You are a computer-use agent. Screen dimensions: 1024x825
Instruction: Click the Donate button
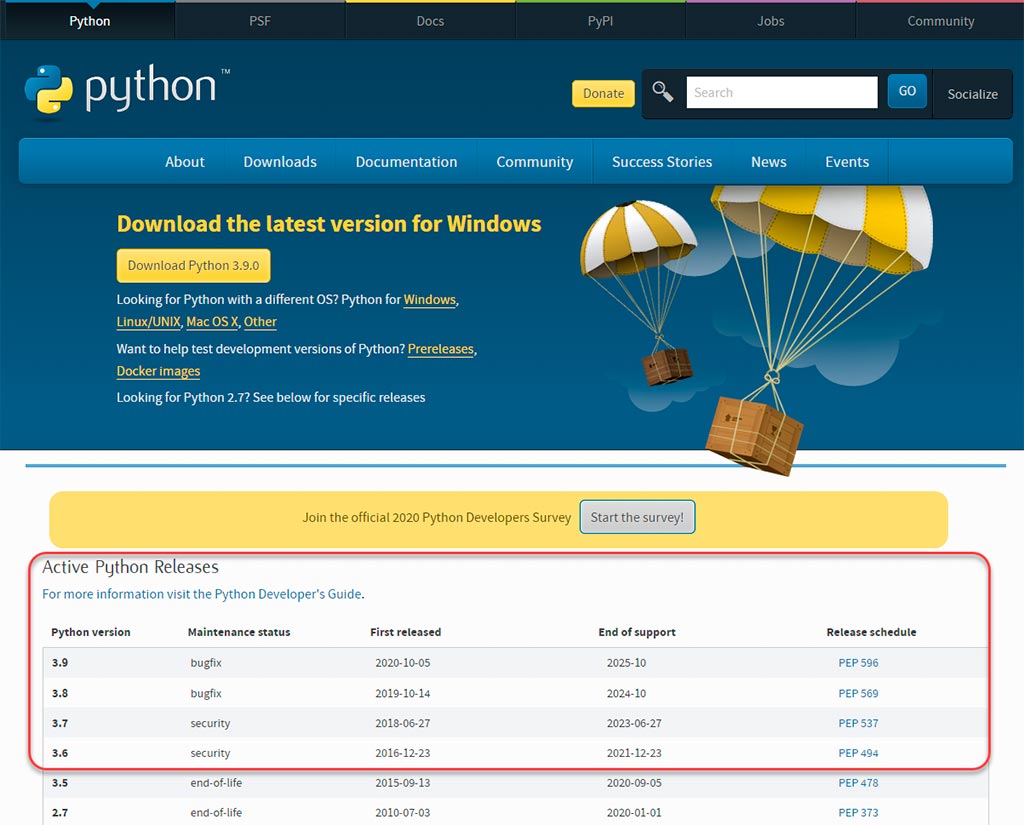[603, 93]
